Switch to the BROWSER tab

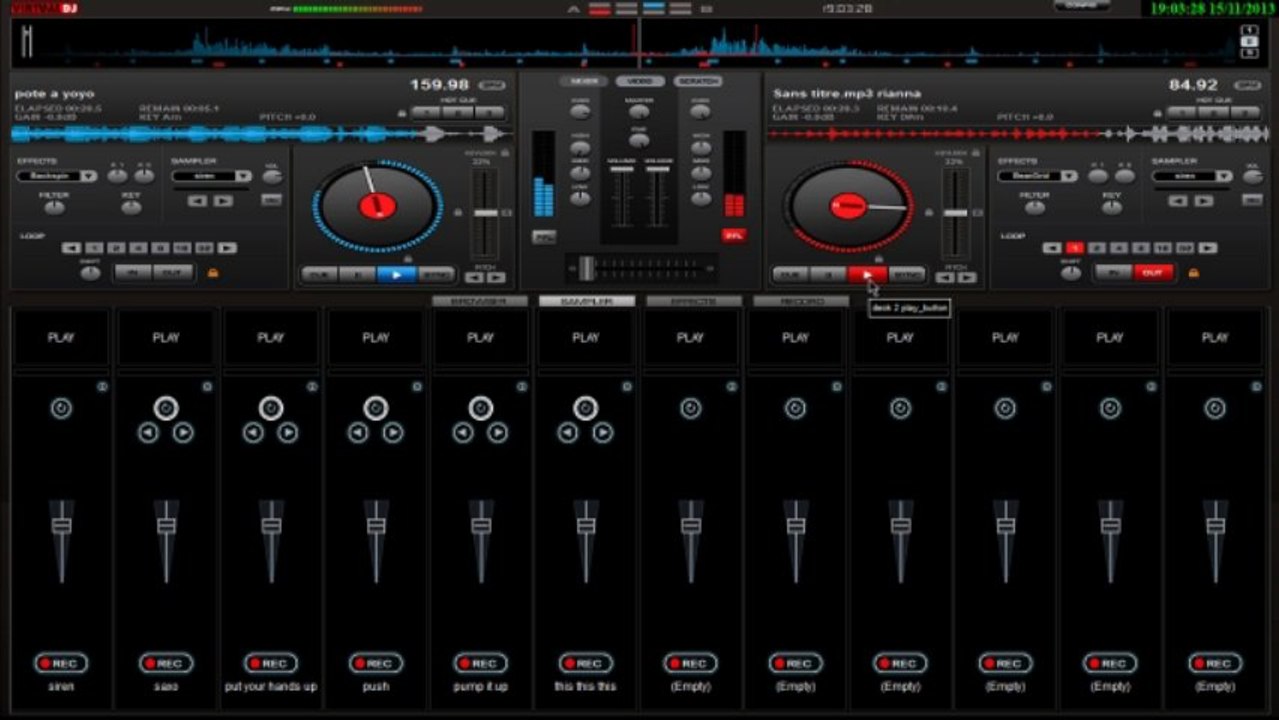pos(479,301)
